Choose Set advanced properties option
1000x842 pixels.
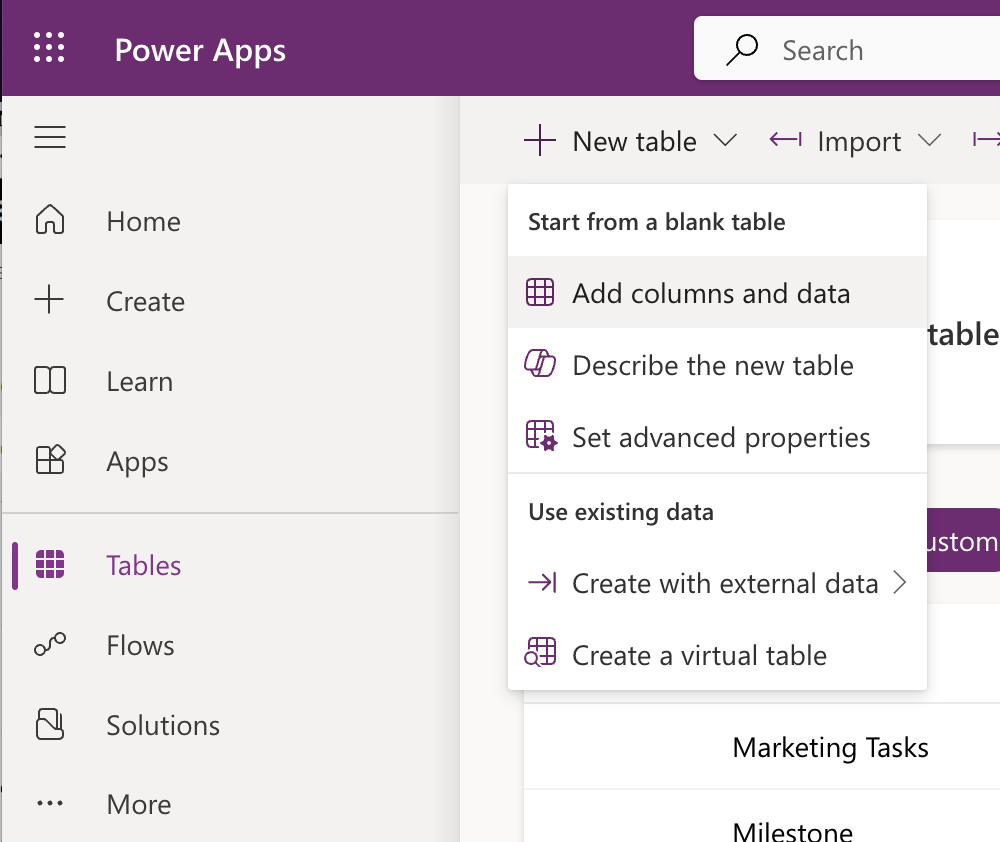click(720, 437)
